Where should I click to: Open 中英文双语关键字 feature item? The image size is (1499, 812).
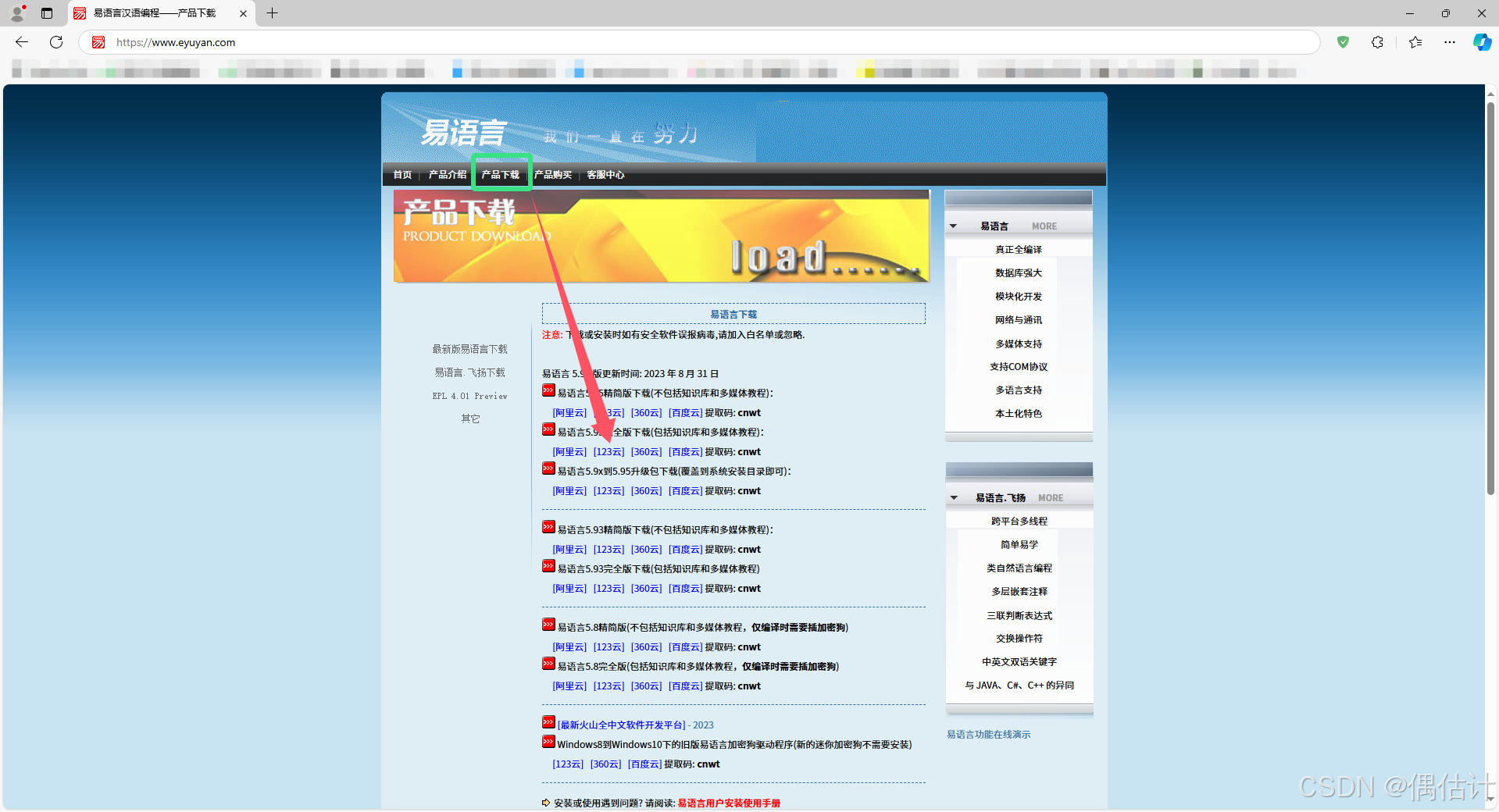click(1019, 662)
